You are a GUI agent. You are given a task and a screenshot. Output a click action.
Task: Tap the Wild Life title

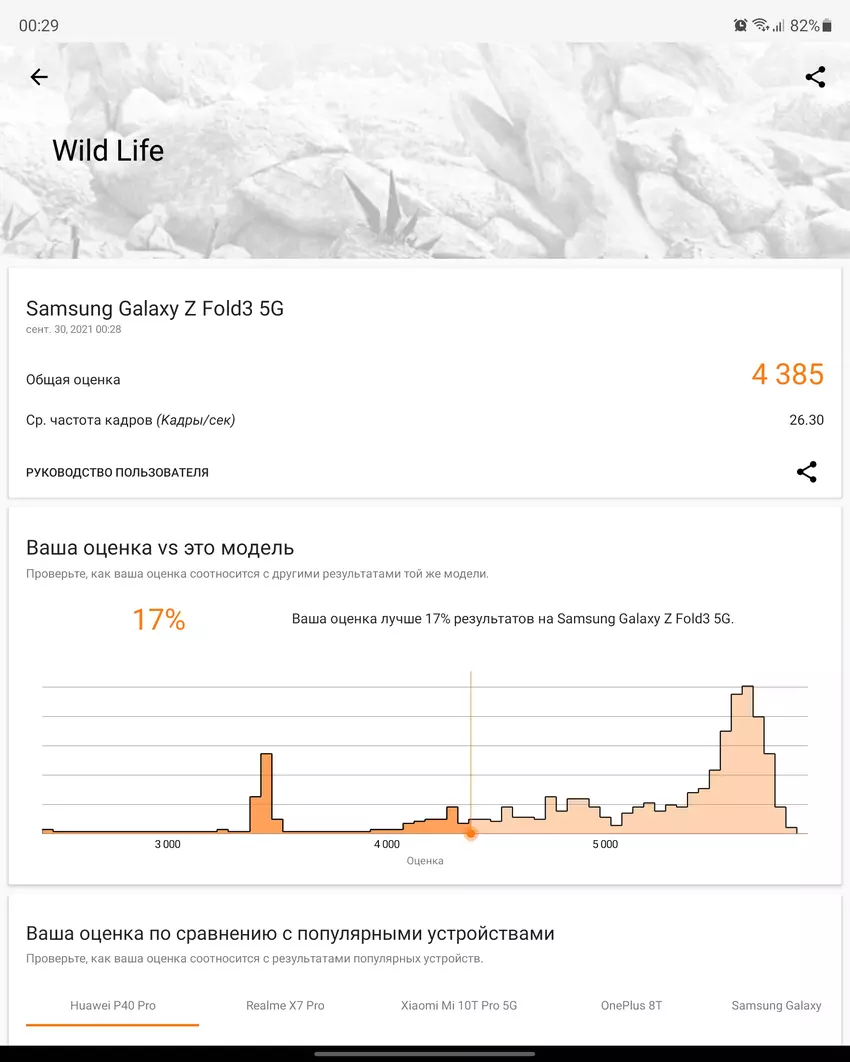tap(108, 151)
